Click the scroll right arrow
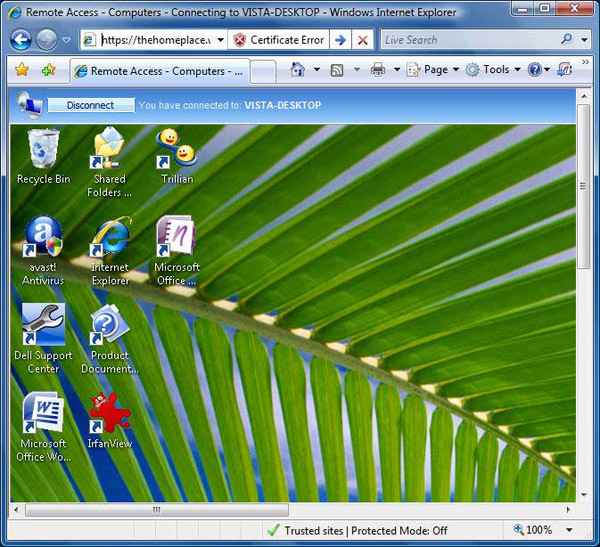 point(568,510)
